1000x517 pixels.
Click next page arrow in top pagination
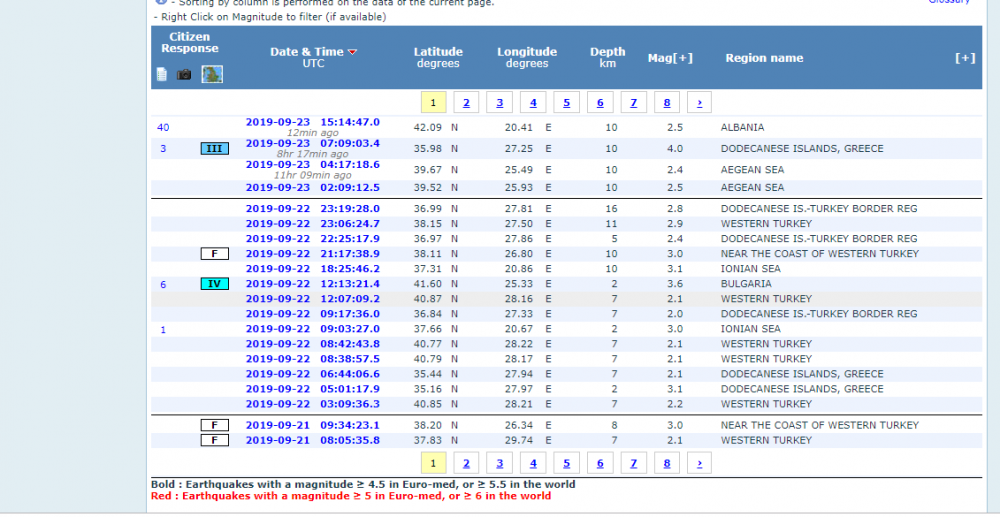tap(700, 103)
